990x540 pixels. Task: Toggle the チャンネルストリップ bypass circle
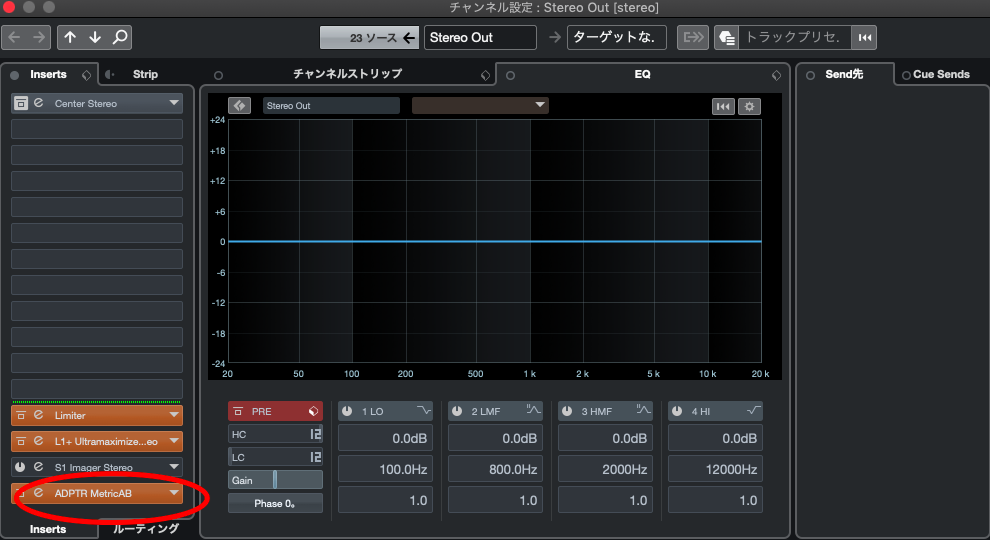pyautogui.click(x=218, y=75)
